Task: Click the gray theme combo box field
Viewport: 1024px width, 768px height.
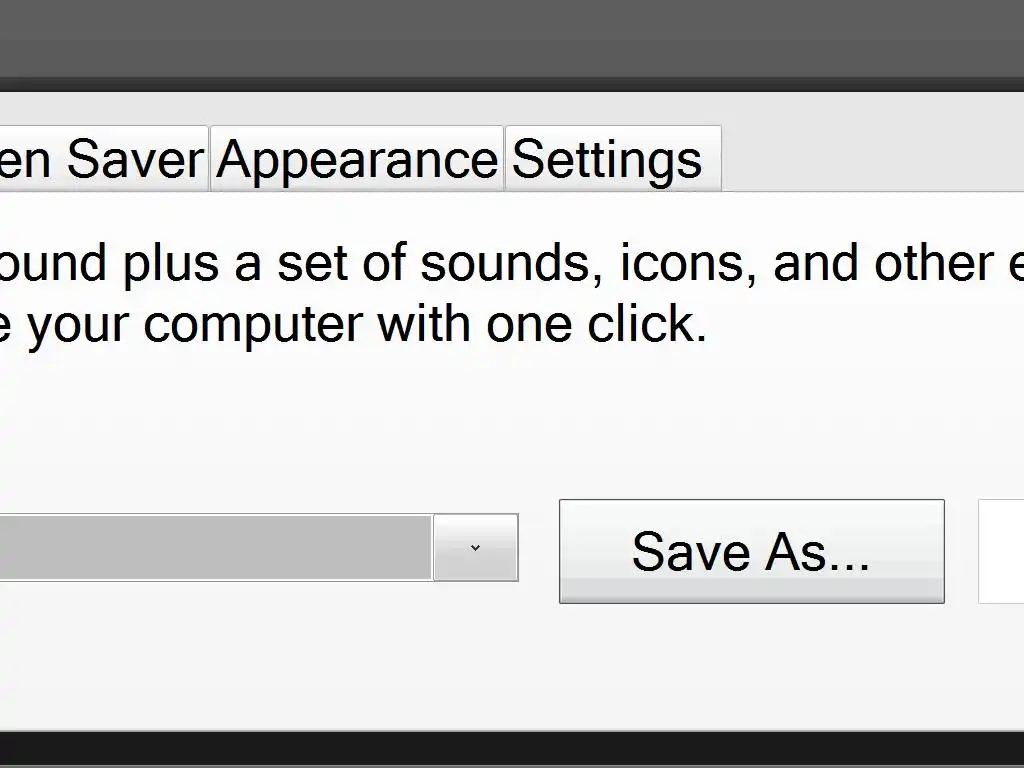Action: click(x=215, y=547)
